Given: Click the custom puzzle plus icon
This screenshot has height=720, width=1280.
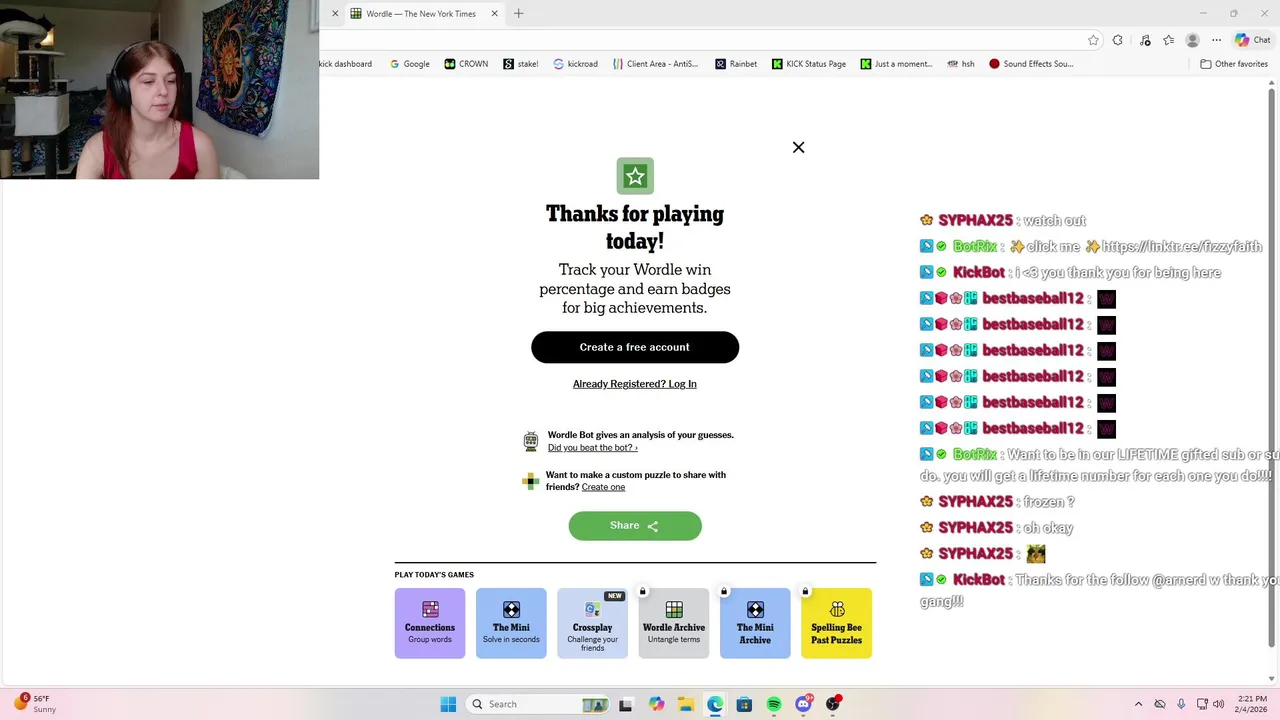Looking at the screenshot, I should click(x=531, y=481).
